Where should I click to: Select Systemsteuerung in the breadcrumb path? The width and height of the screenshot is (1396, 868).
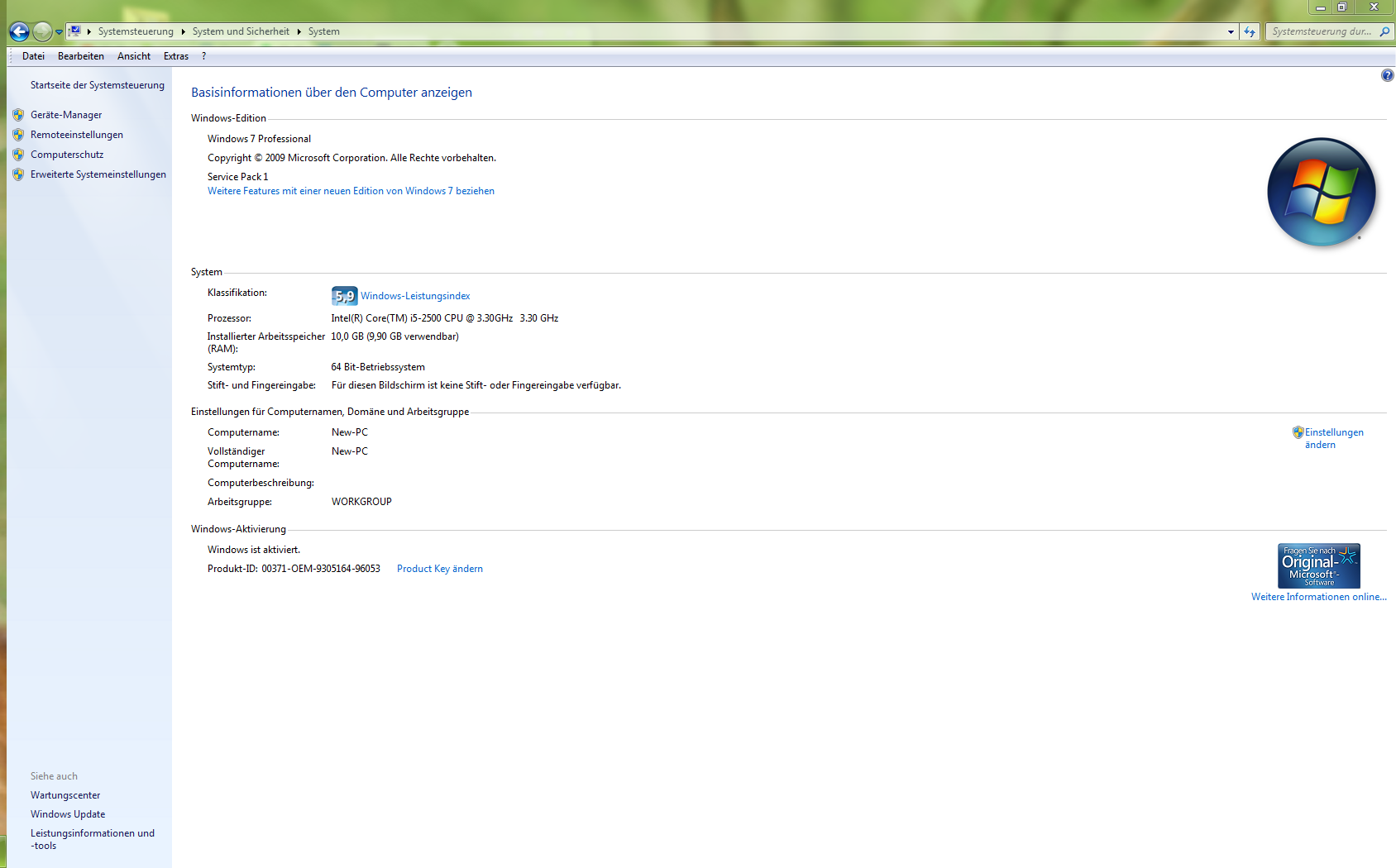click(136, 31)
